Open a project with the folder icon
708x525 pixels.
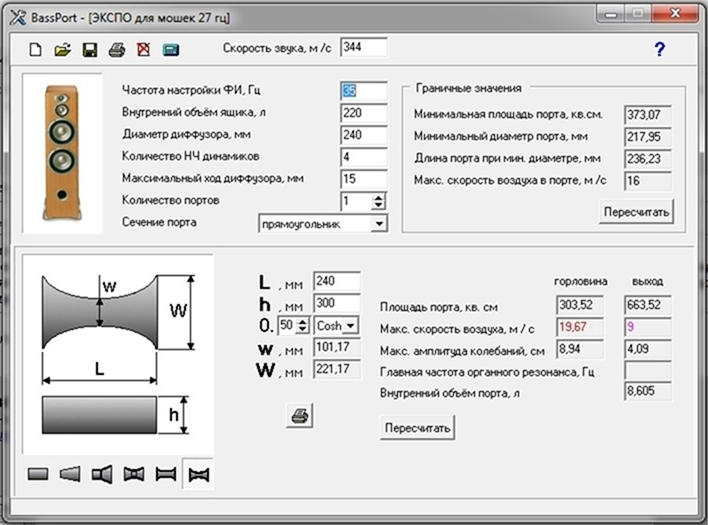[x=62, y=49]
